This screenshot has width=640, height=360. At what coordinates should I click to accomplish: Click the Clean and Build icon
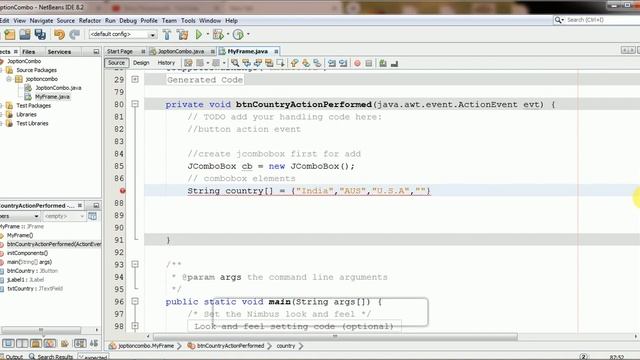point(182,35)
